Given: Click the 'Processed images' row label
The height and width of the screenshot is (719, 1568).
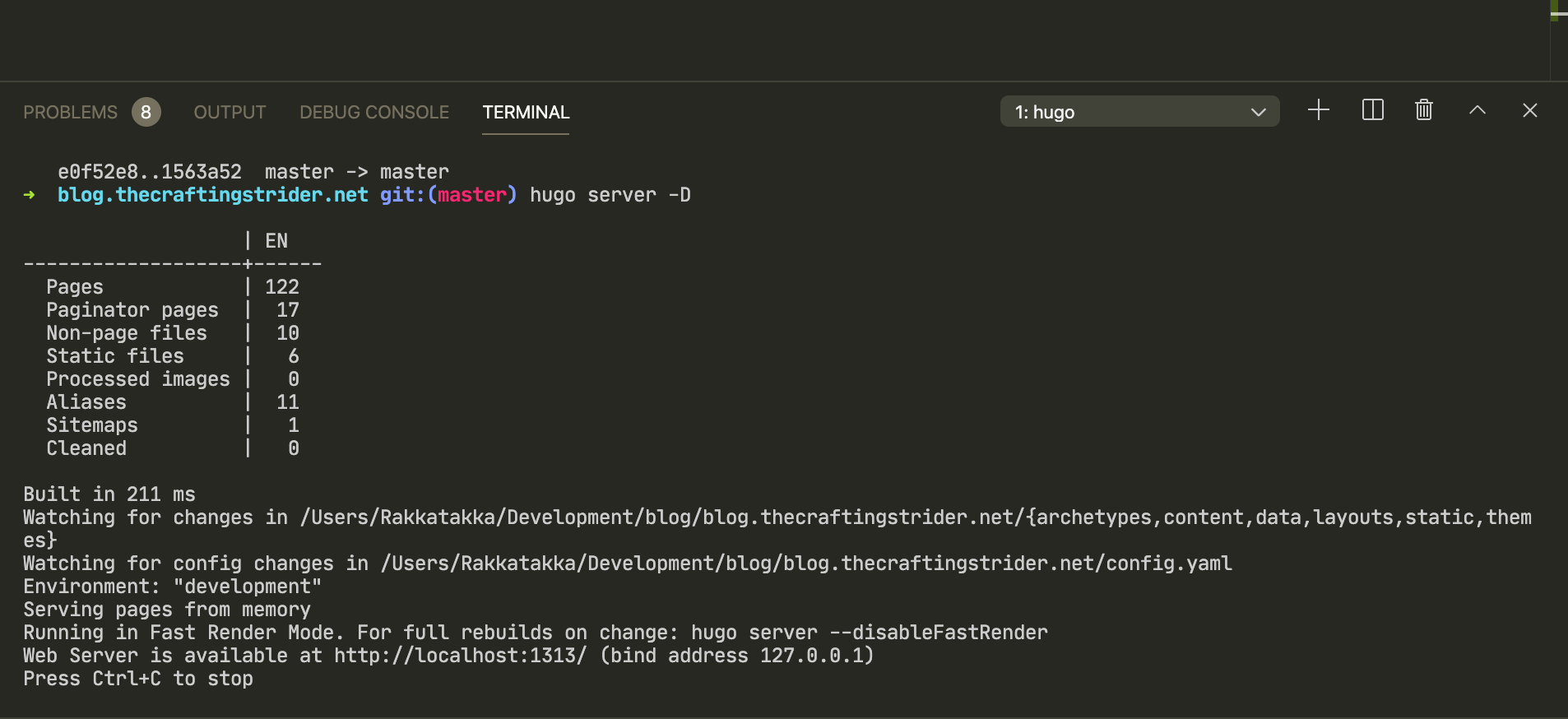Looking at the screenshot, I should tap(138, 379).
